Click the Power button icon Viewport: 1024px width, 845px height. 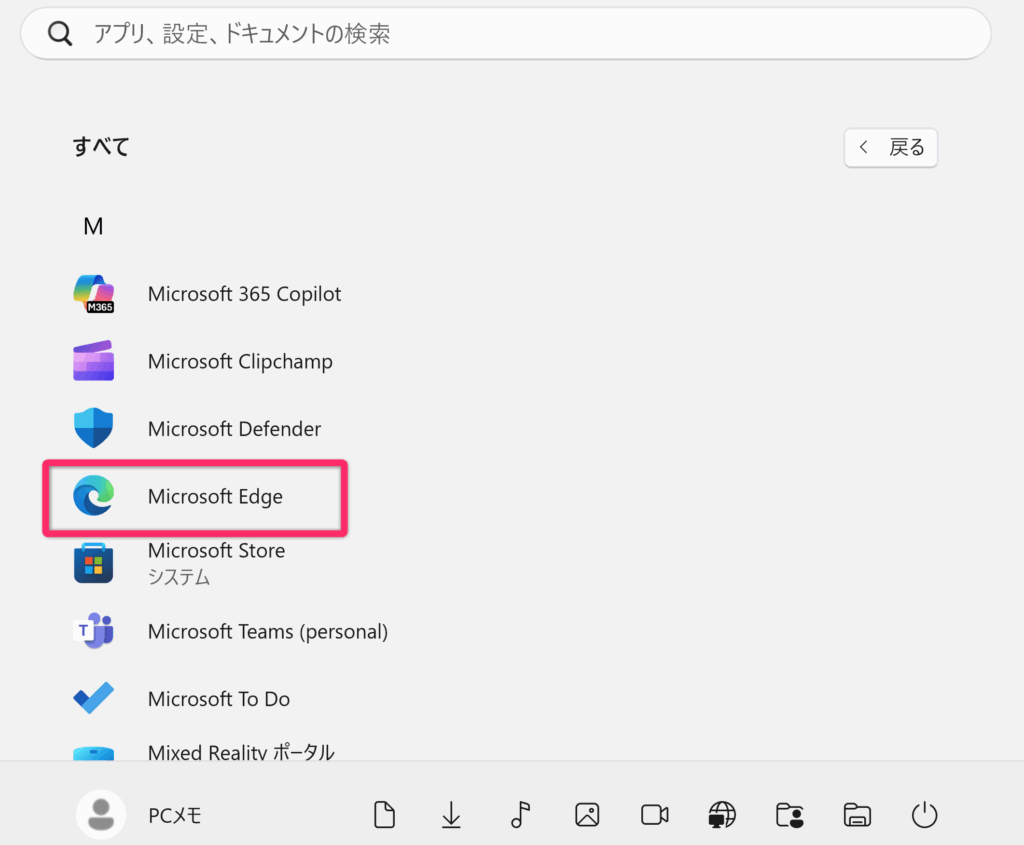924,815
